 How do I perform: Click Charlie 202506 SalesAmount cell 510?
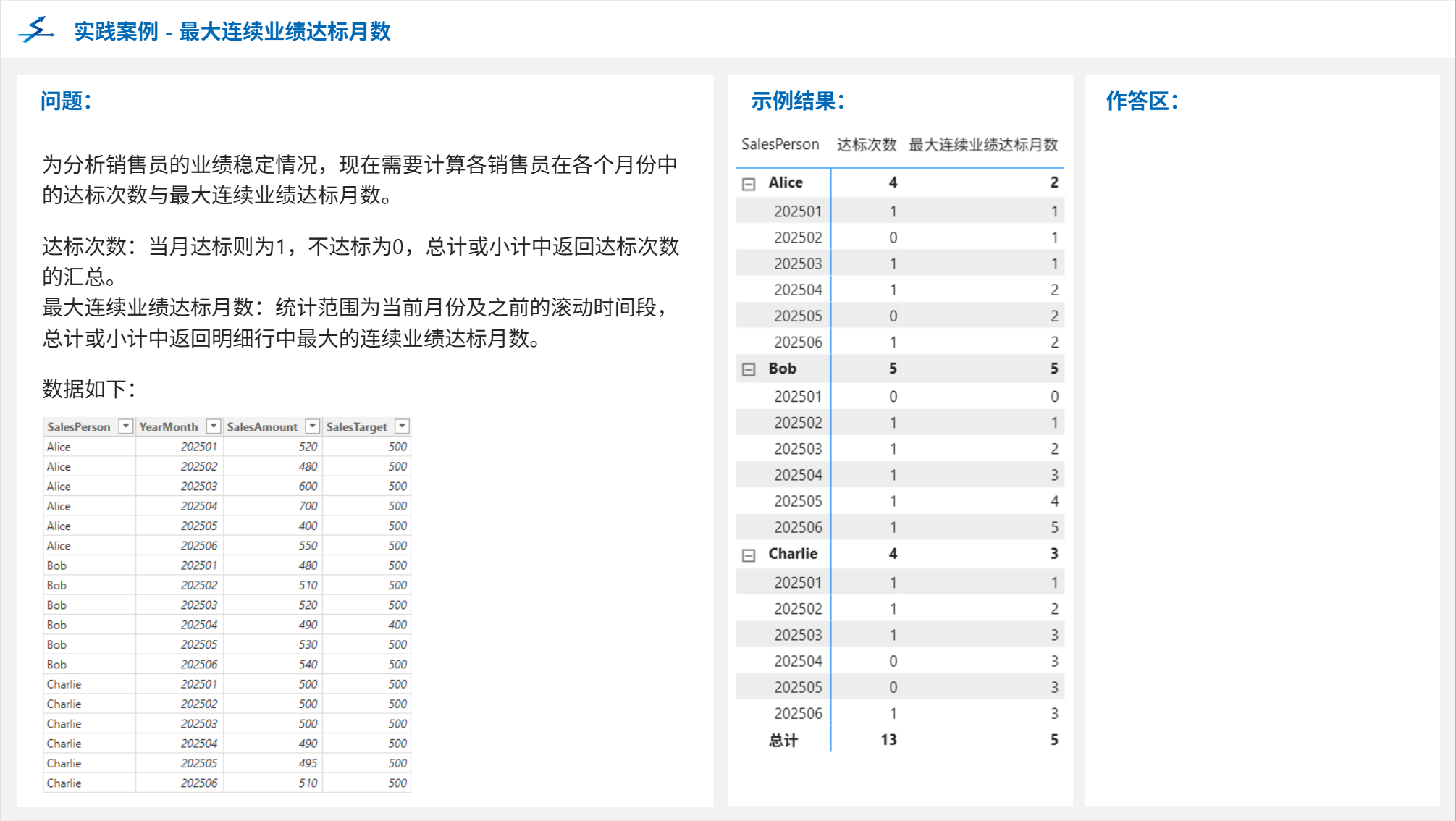coord(308,783)
